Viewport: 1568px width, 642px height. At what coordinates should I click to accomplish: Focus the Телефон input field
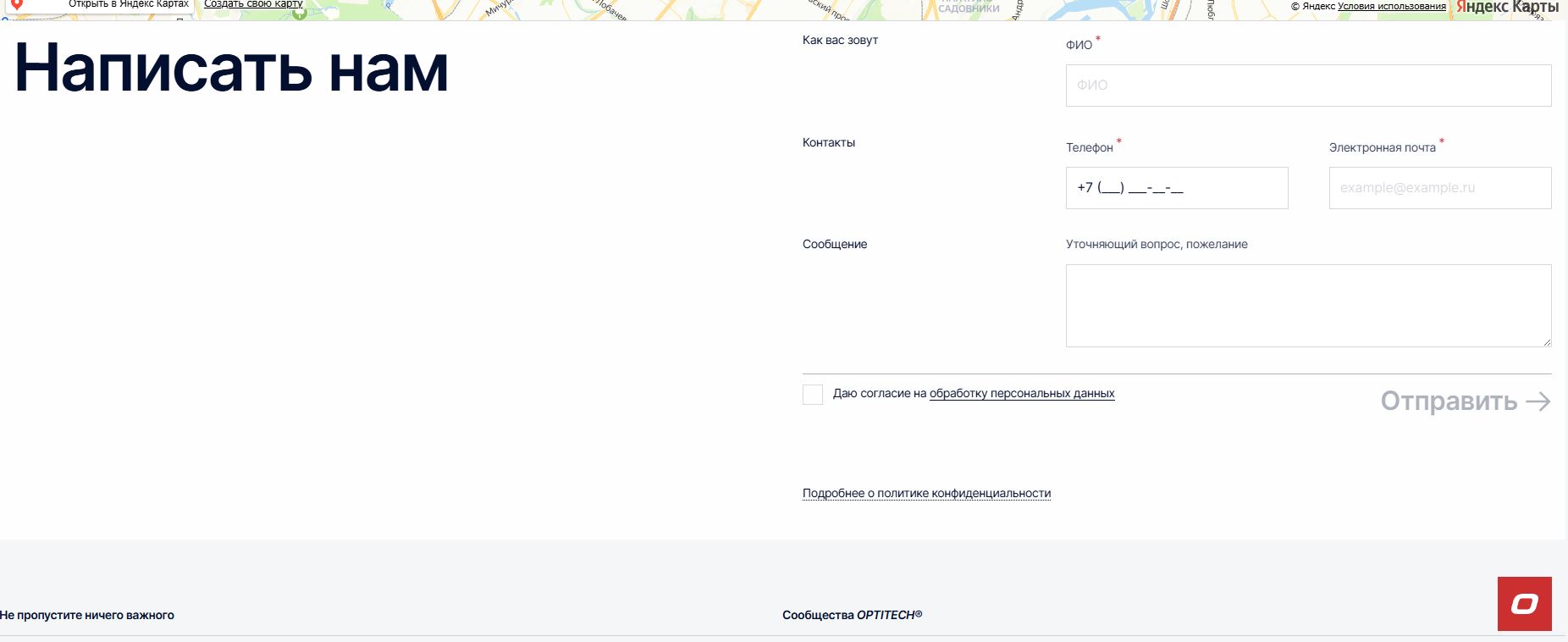click(x=1177, y=188)
